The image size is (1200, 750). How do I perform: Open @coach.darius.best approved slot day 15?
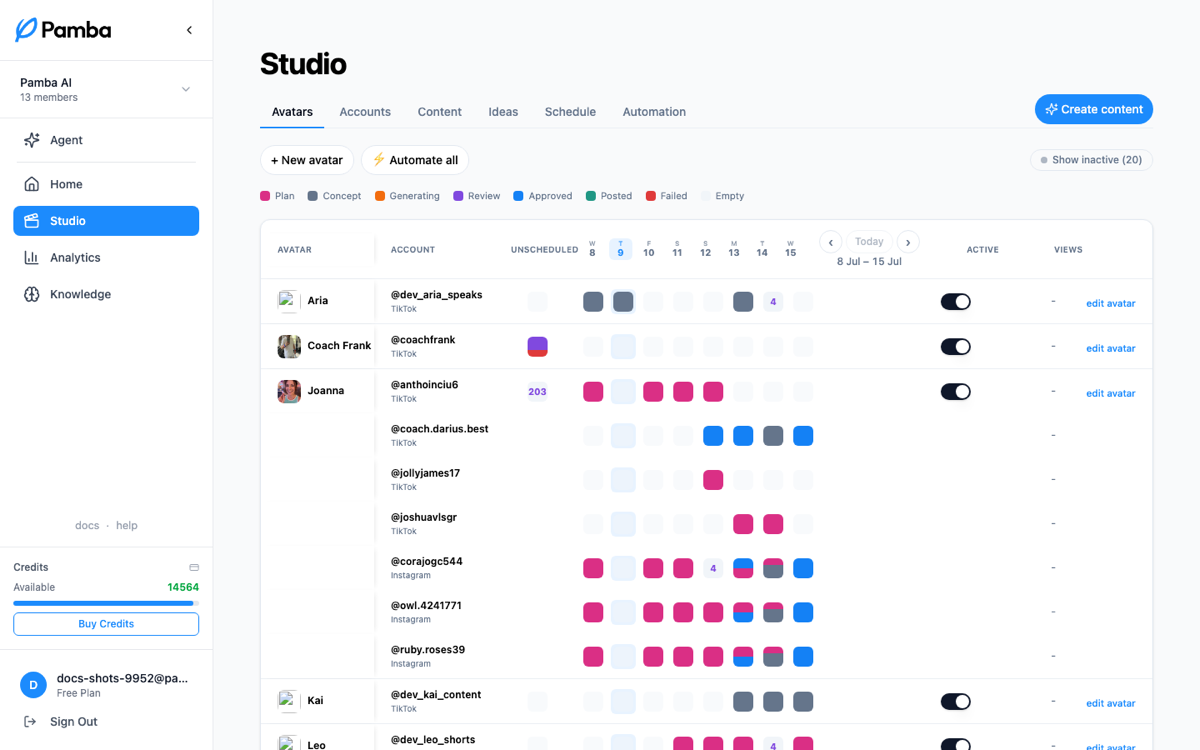click(803, 436)
